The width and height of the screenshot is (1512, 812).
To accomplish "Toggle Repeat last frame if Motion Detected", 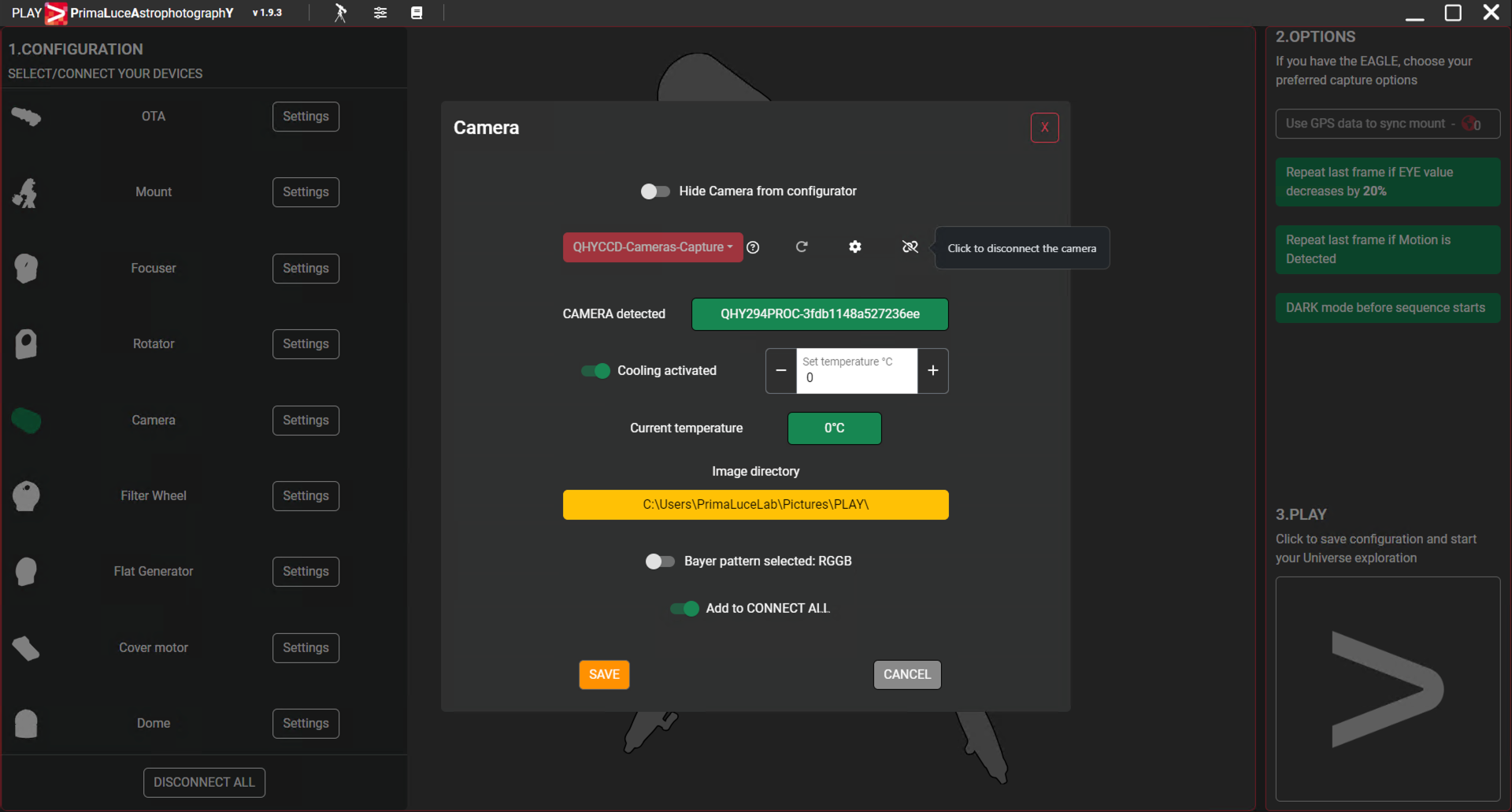I will pyautogui.click(x=1388, y=250).
